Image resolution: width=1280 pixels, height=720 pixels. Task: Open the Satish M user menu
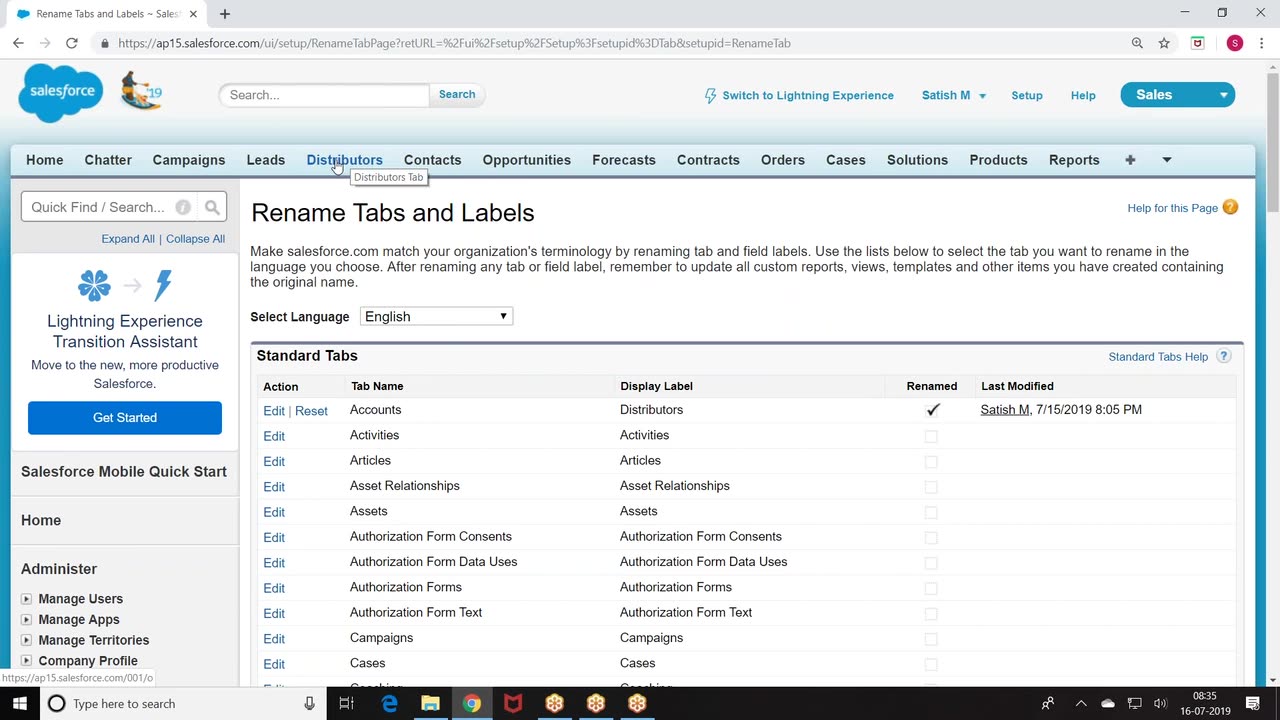click(x=954, y=95)
